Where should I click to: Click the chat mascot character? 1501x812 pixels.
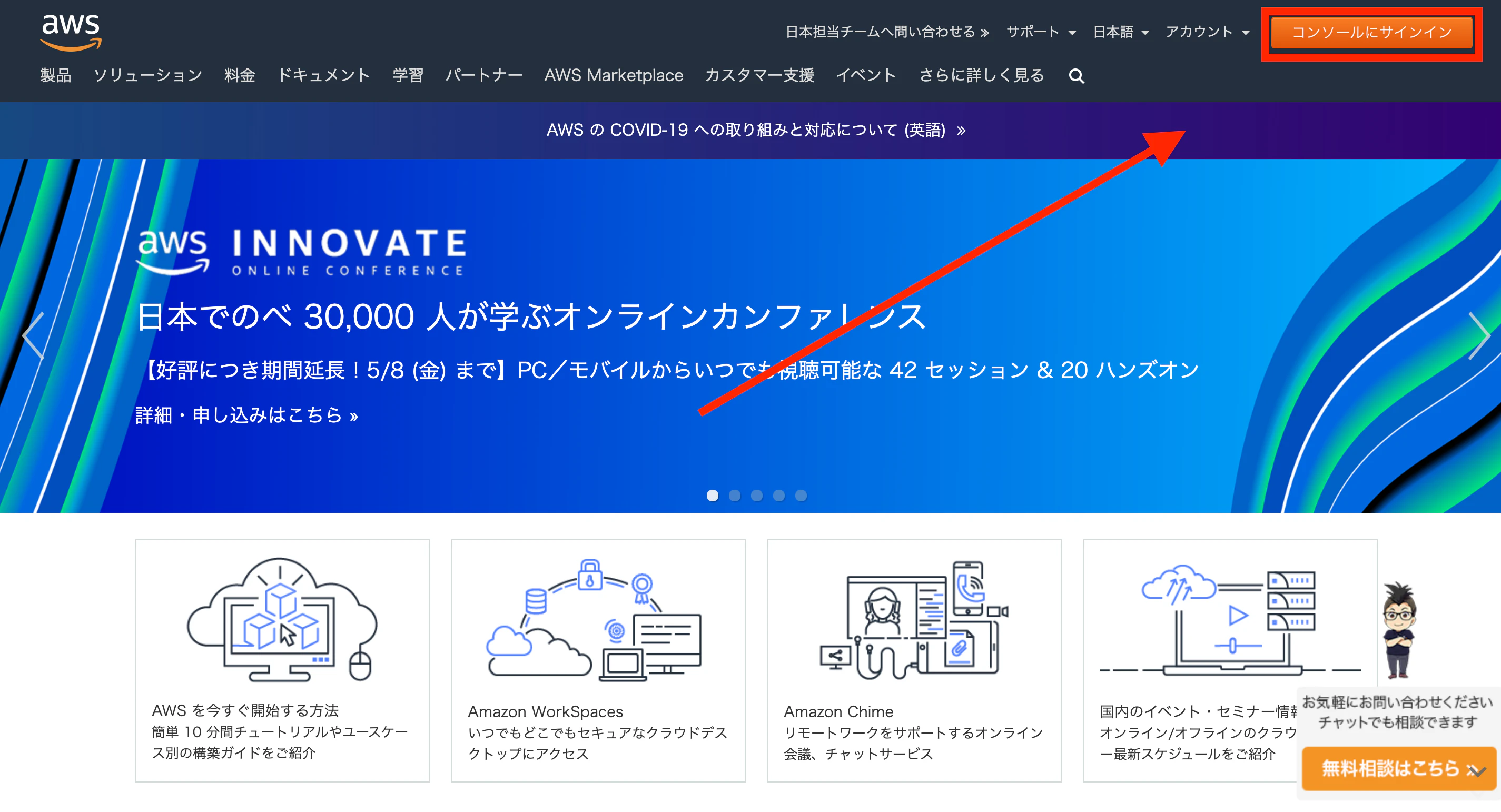point(1398,630)
